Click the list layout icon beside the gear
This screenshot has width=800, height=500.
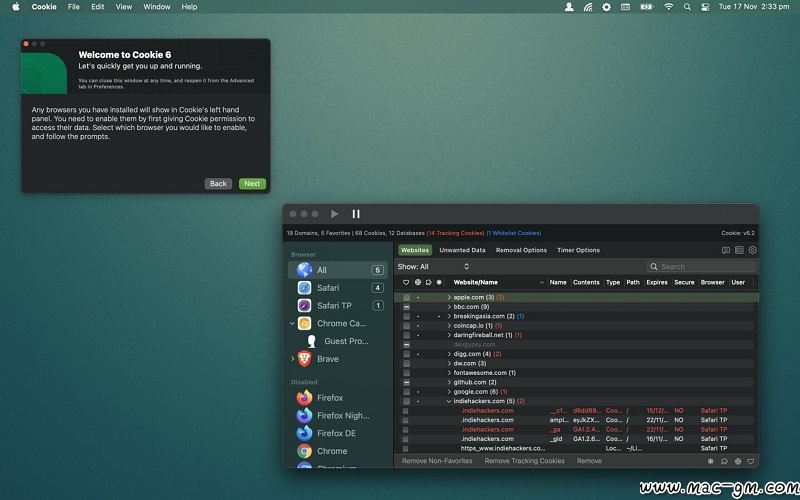pyautogui.click(x=739, y=250)
